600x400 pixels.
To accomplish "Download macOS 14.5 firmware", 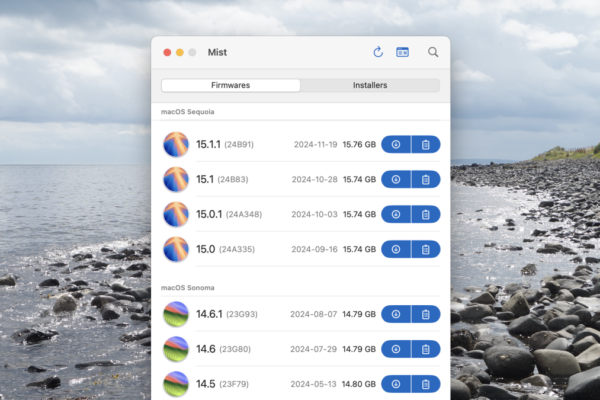I will point(396,384).
